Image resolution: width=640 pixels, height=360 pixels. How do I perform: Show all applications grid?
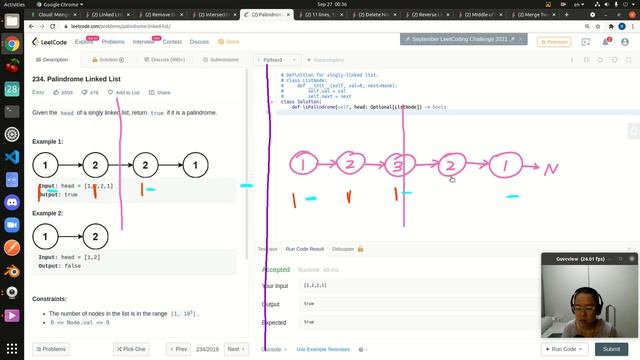click(x=12, y=349)
